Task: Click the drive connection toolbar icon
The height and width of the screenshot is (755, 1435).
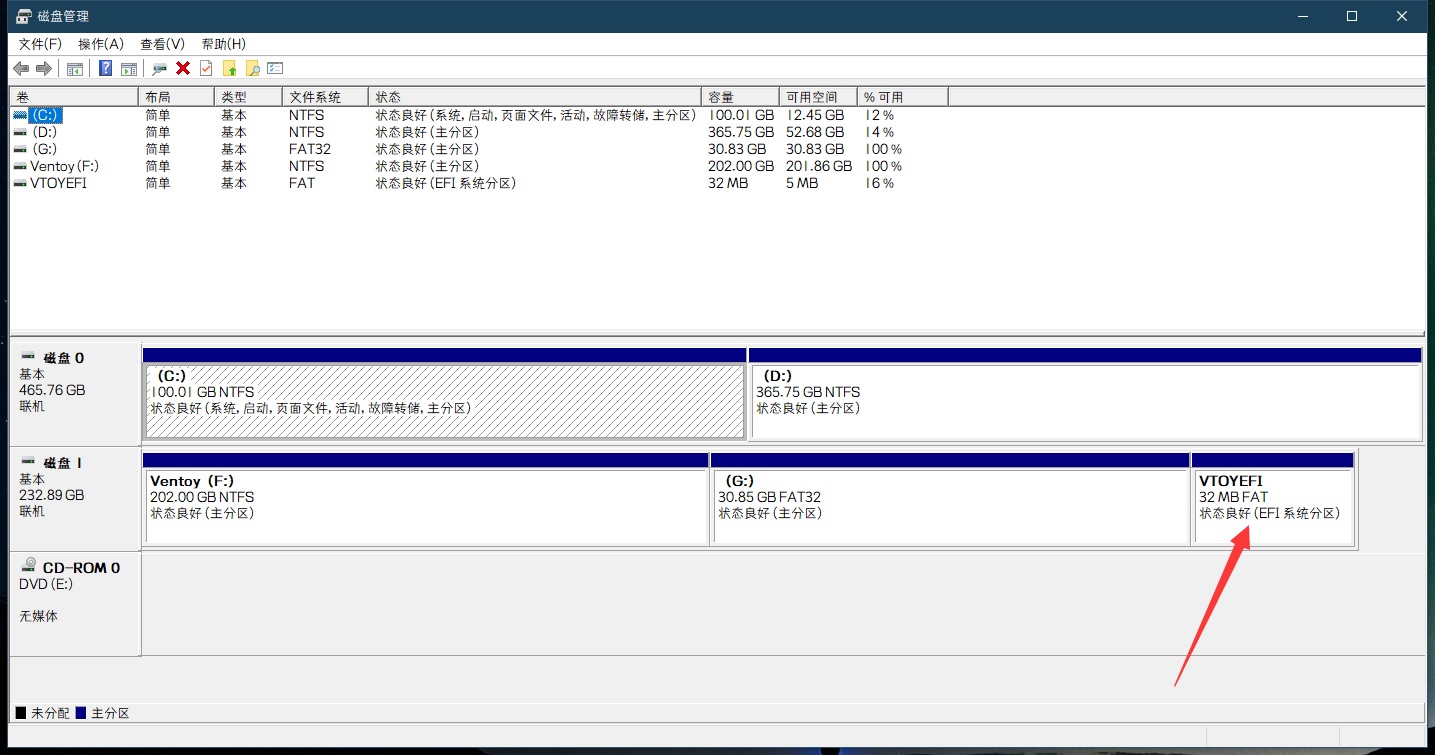Action: 159,68
